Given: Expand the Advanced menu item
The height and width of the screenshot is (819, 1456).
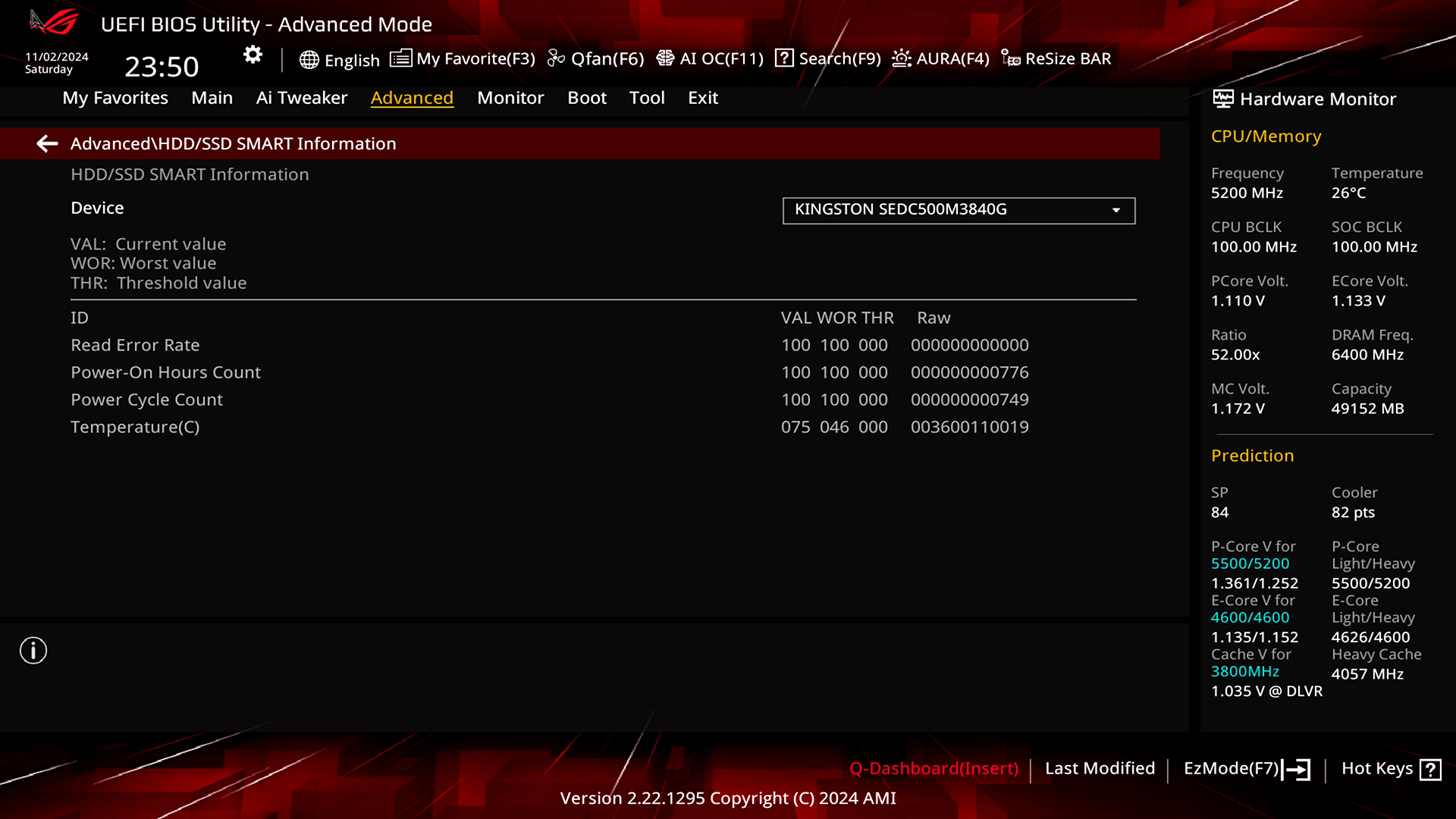Looking at the screenshot, I should [x=412, y=97].
